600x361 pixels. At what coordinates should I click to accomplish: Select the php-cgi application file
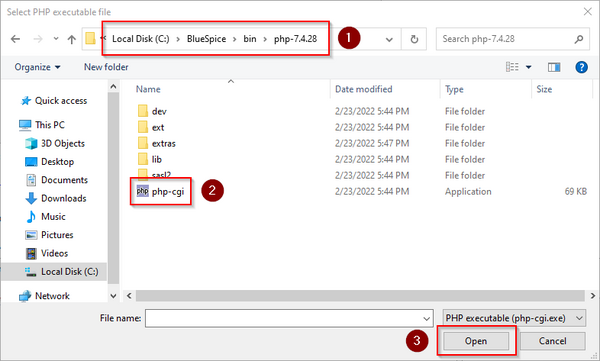160,191
